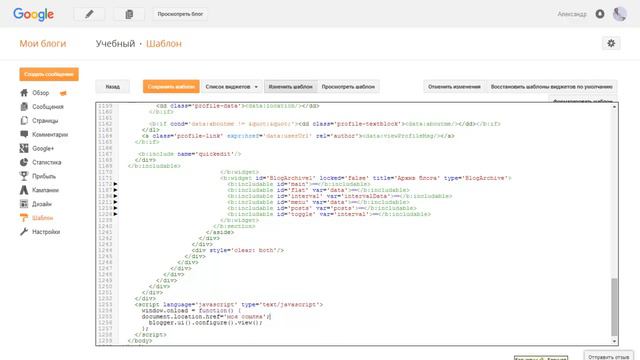
Task: Click the closing </b:section> tag line
Action: pos(234,226)
